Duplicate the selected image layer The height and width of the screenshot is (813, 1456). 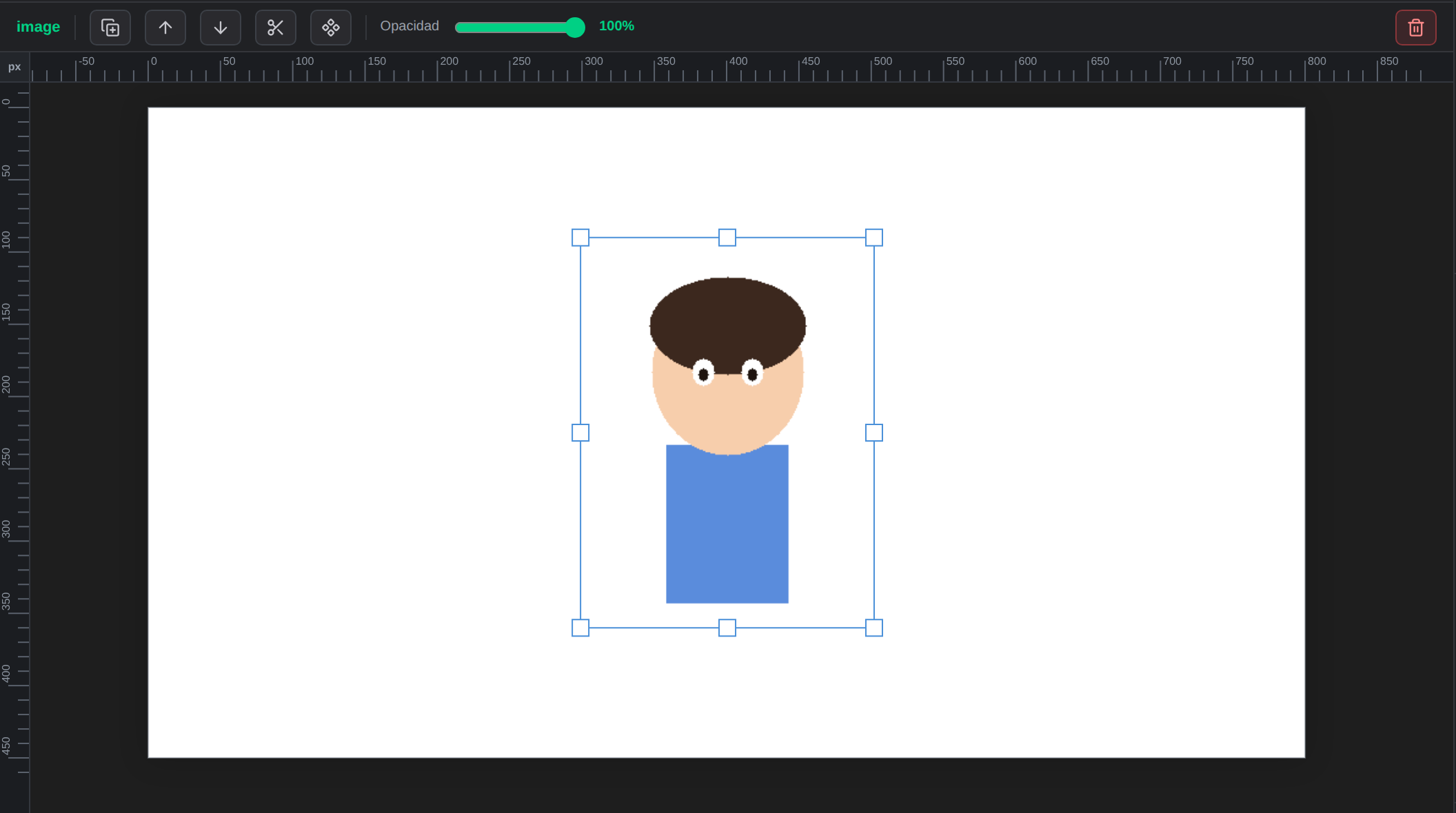[x=110, y=28]
